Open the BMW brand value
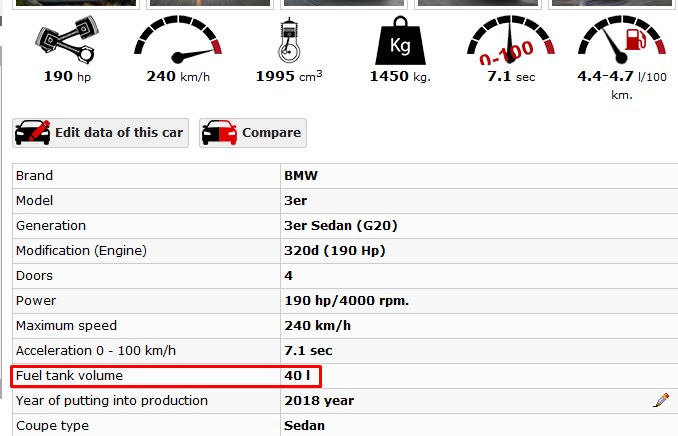Viewport: 678px width, 436px height. pos(301,176)
